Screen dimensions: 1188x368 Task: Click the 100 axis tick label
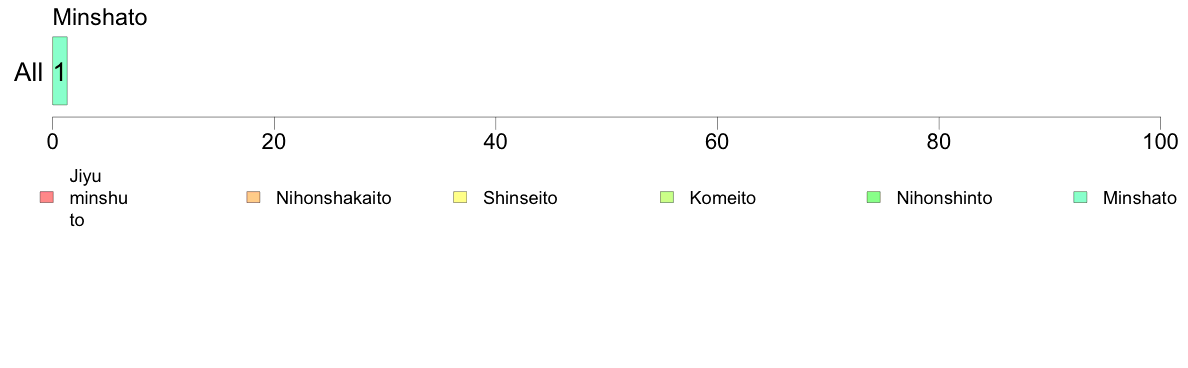tap(1159, 141)
